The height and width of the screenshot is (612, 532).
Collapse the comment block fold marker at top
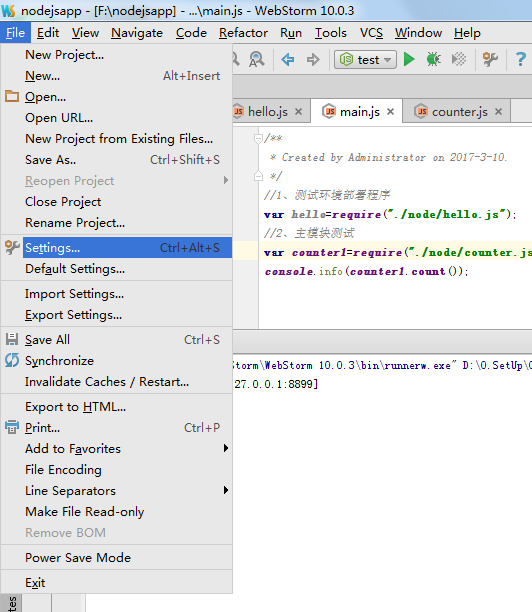click(x=258, y=138)
